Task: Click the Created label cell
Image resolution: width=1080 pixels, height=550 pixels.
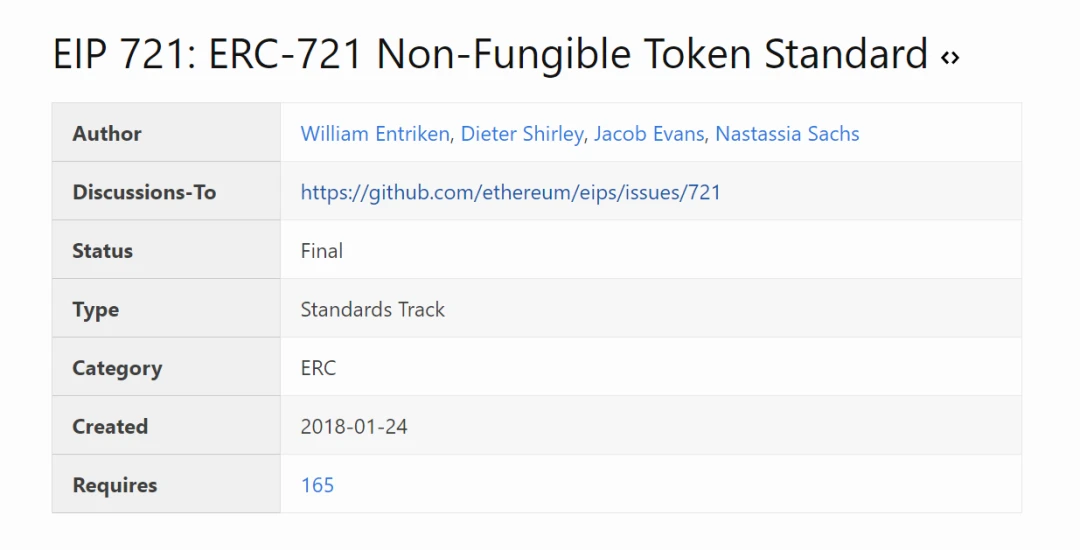Action: [166, 425]
